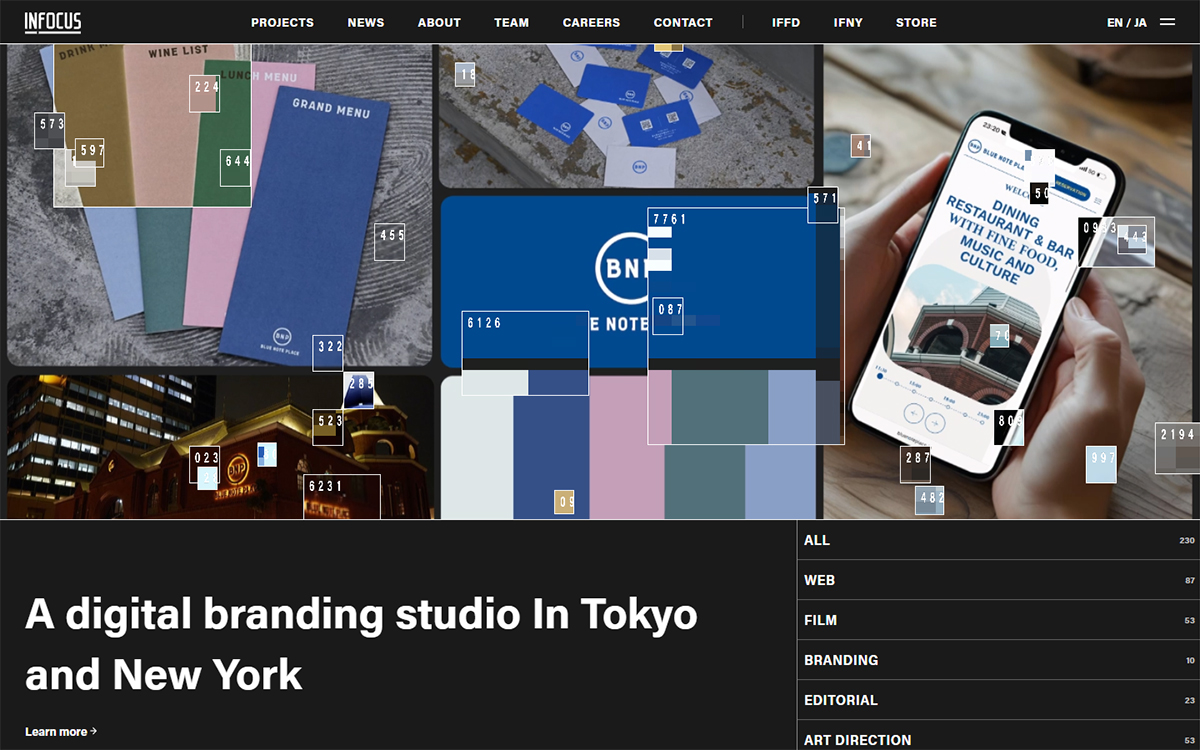The width and height of the screenshot is (1200, 750).
Task: Go to the NEWS page
Action: point(365,22)
